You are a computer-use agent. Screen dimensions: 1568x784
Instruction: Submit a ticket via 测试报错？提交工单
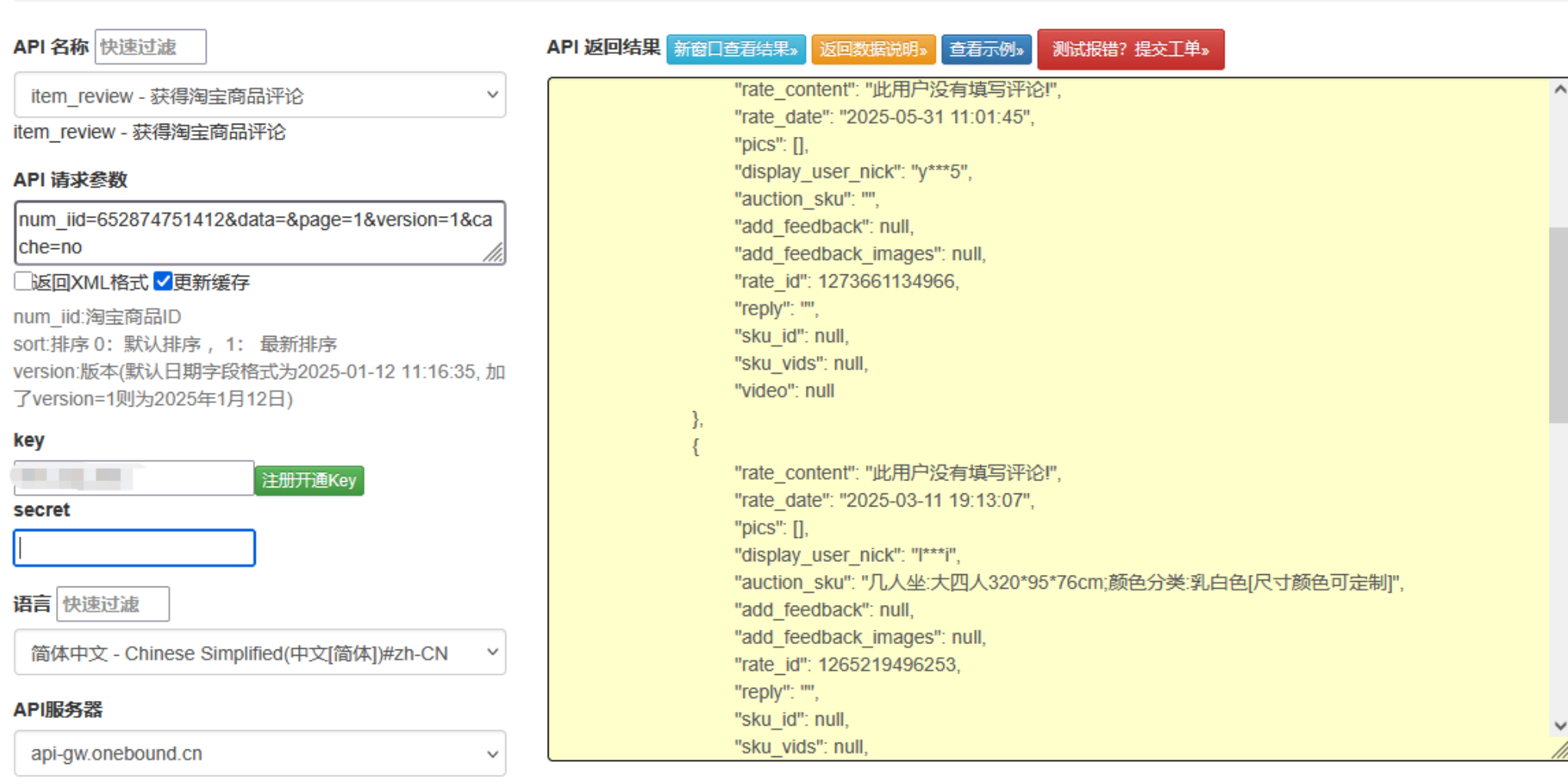(x=1131, y=50)
